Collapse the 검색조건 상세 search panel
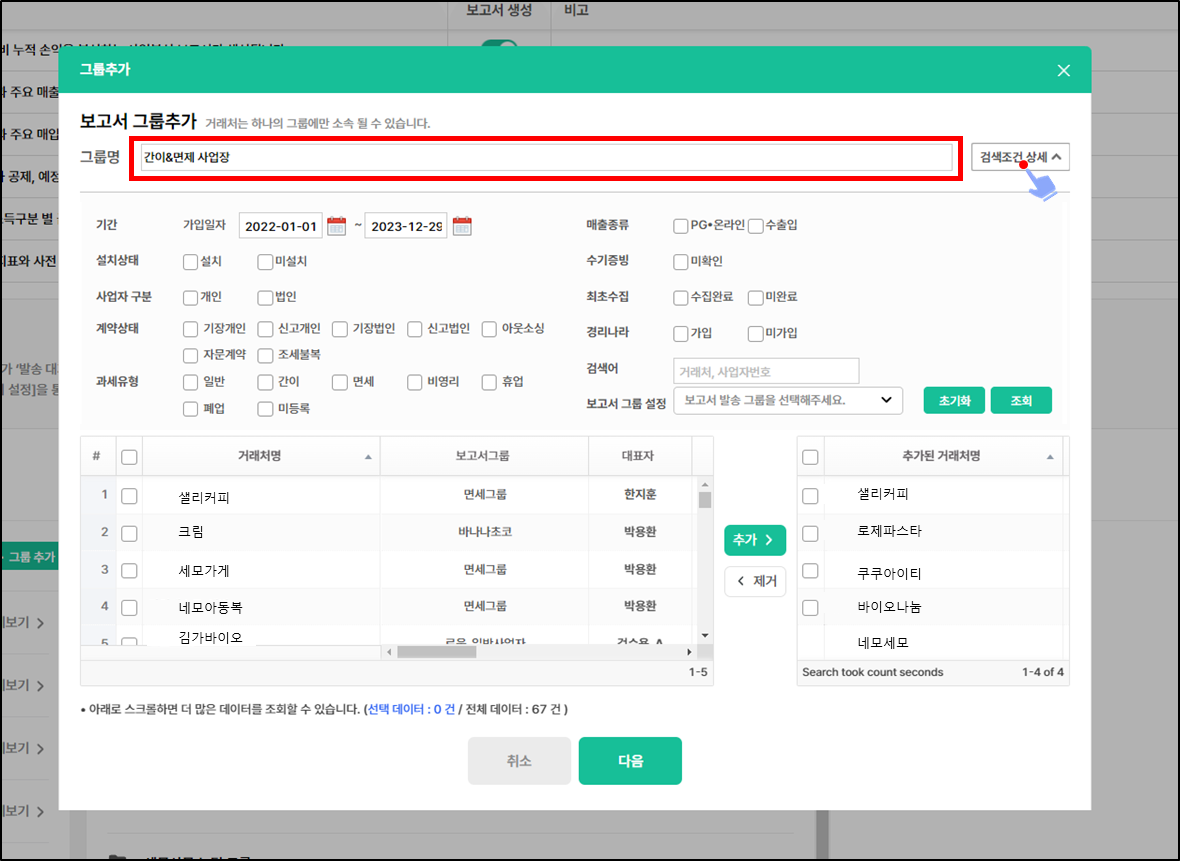 pos(1020,157)
